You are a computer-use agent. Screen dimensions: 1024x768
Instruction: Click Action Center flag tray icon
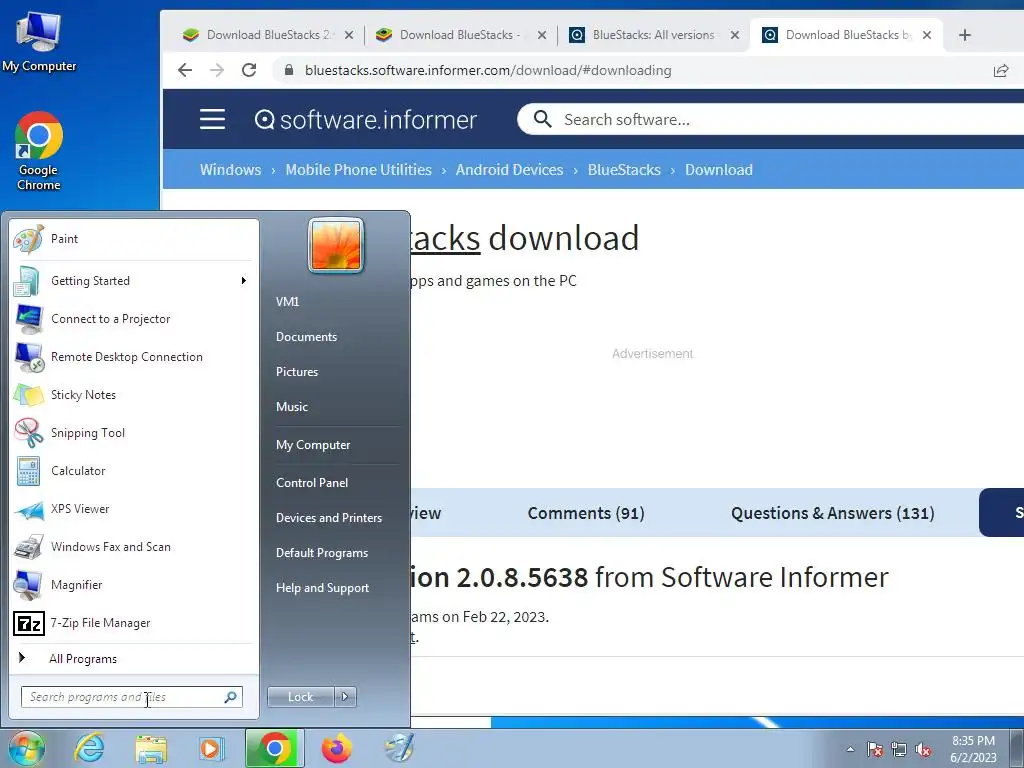tap(874, 749)
